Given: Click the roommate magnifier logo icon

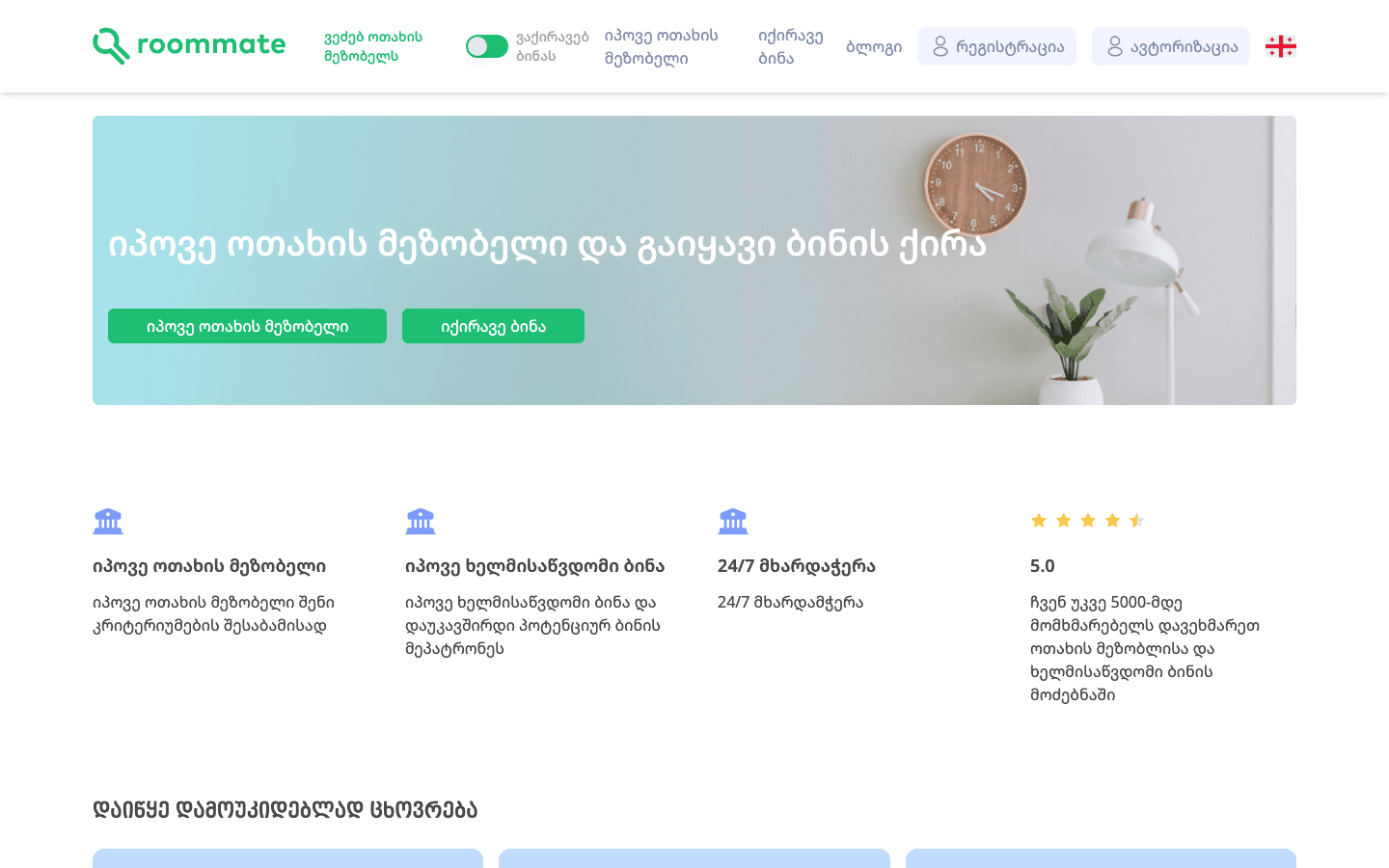Looking at the screenshot, I should [111, 45].
